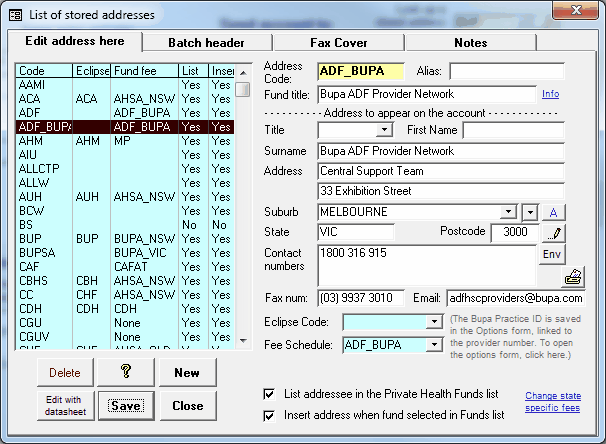
Task: Click the Fund fee column header
Action: 145,71
